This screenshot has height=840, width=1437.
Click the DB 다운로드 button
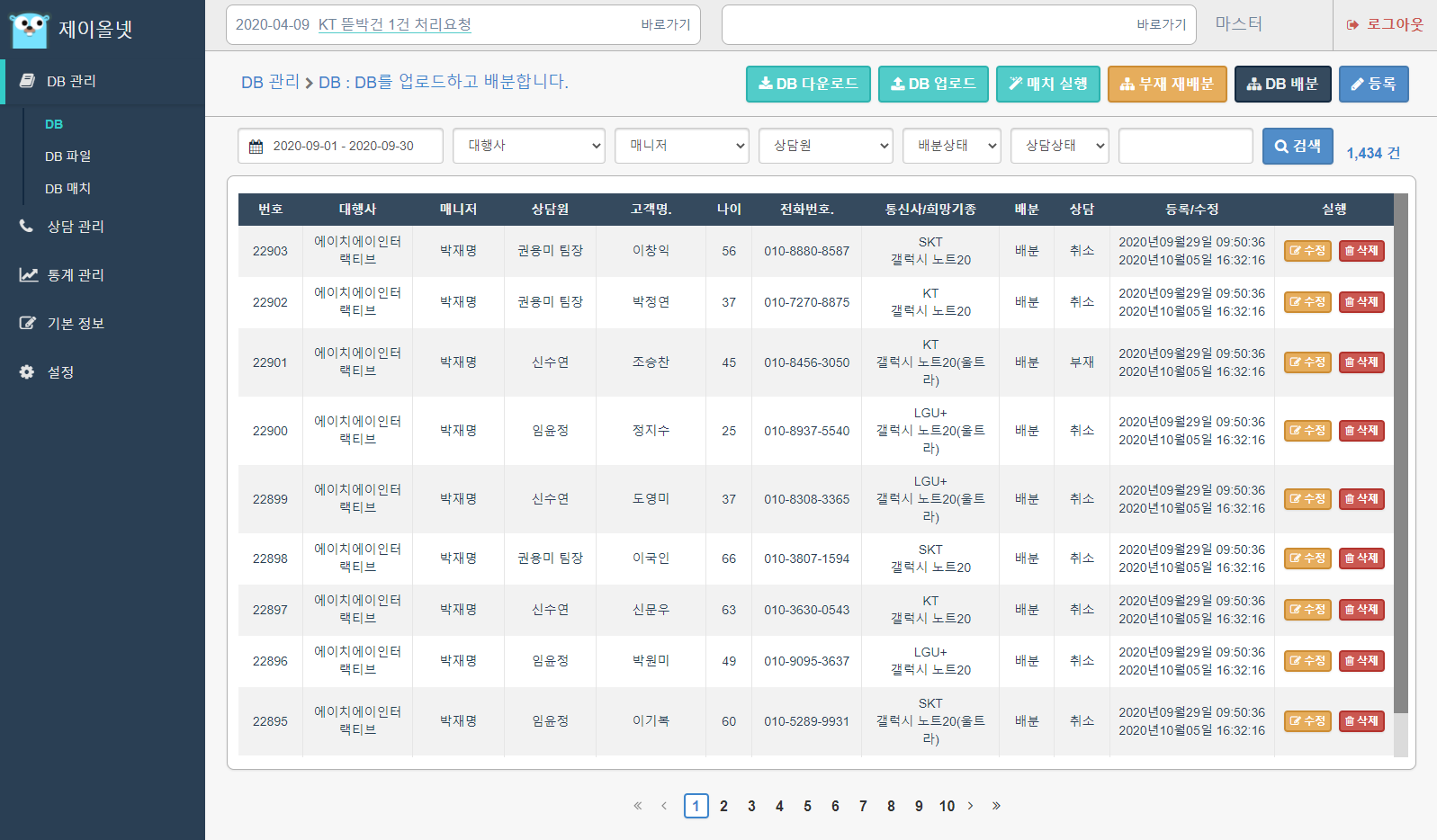808,84
